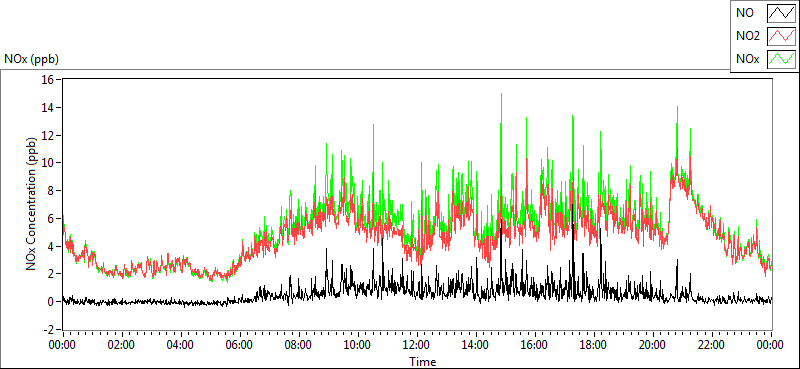Click the tallest green NOx spike near 15:00
This screenshot has width=800, height=369.
pos(502,133)
